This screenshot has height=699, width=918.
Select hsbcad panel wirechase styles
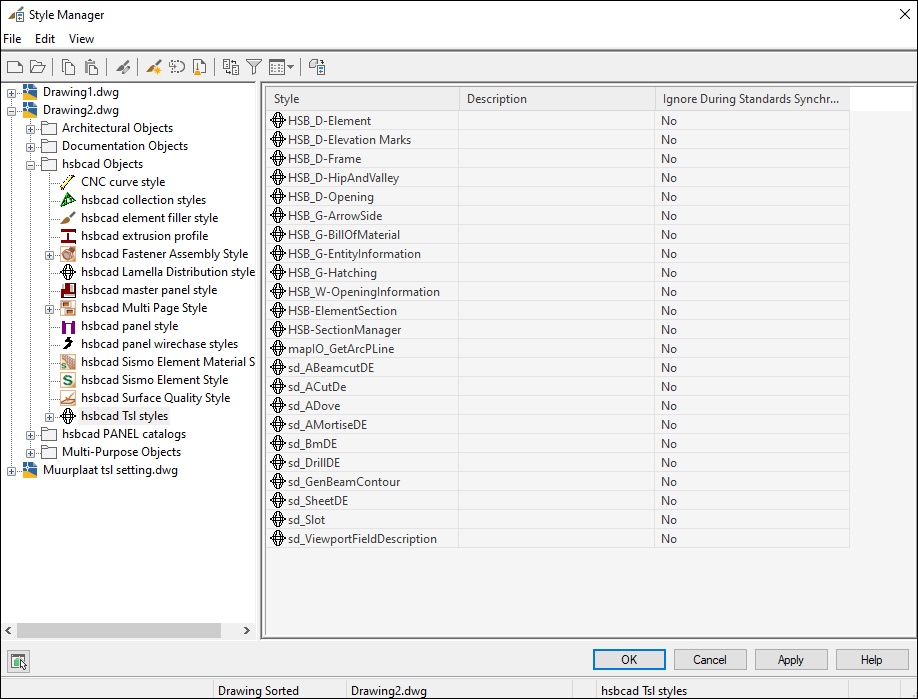pyautogui.click(x=159, y=344)
